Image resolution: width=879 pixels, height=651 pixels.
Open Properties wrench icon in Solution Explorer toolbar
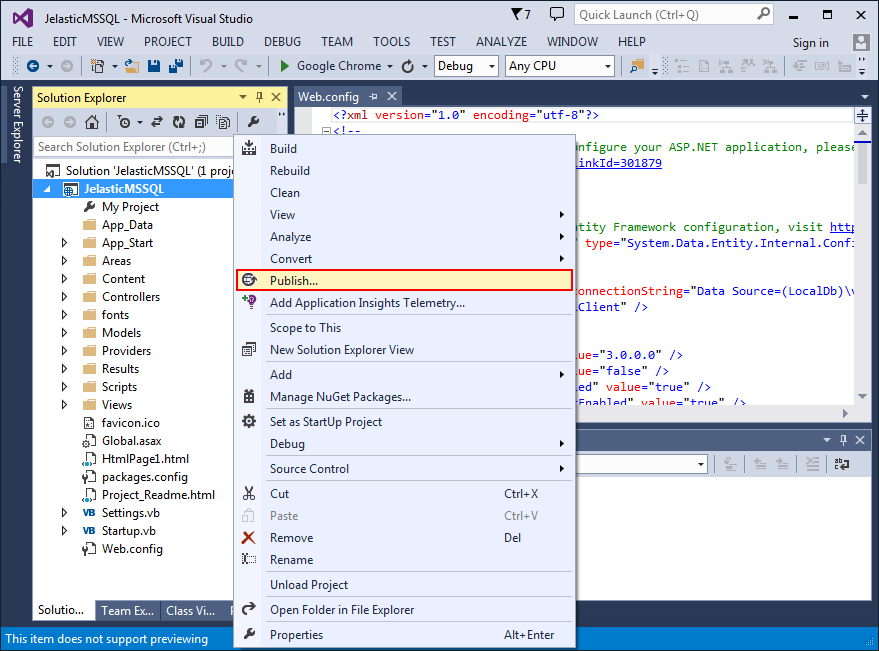click(x=253, y=122)
